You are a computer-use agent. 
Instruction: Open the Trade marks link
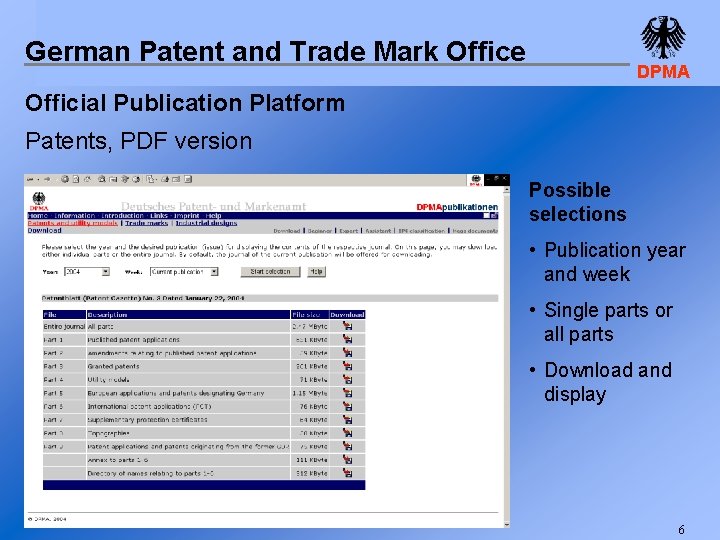coord(146,223)
